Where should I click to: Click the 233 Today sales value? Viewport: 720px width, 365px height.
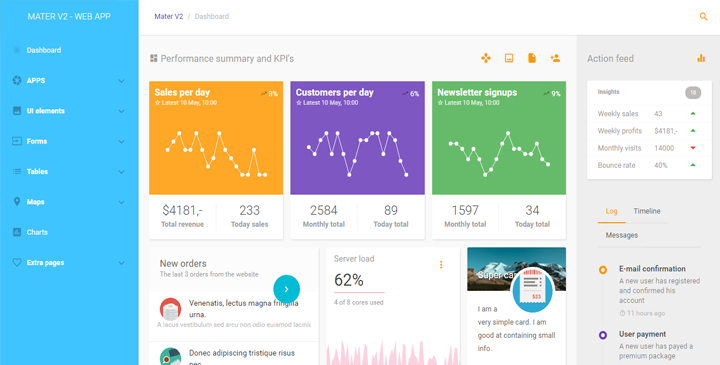pyautogui.click(x=249, y=210)
